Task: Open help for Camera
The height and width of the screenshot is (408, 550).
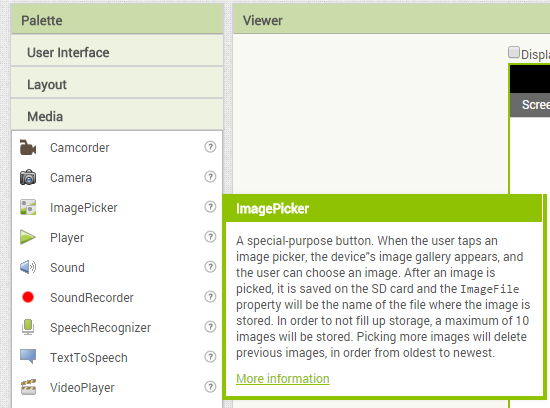Action: coord(210,177)
